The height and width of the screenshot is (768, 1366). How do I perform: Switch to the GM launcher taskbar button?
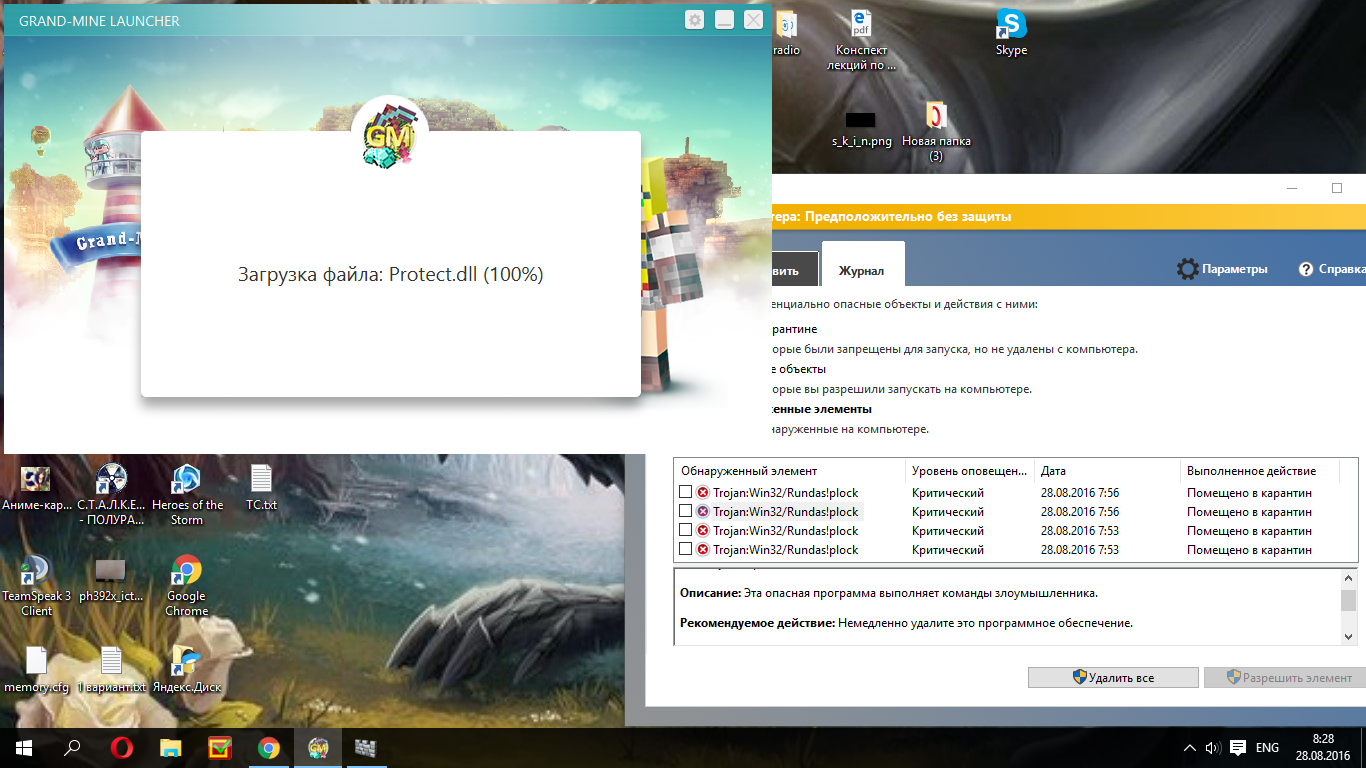pos(318,747)
